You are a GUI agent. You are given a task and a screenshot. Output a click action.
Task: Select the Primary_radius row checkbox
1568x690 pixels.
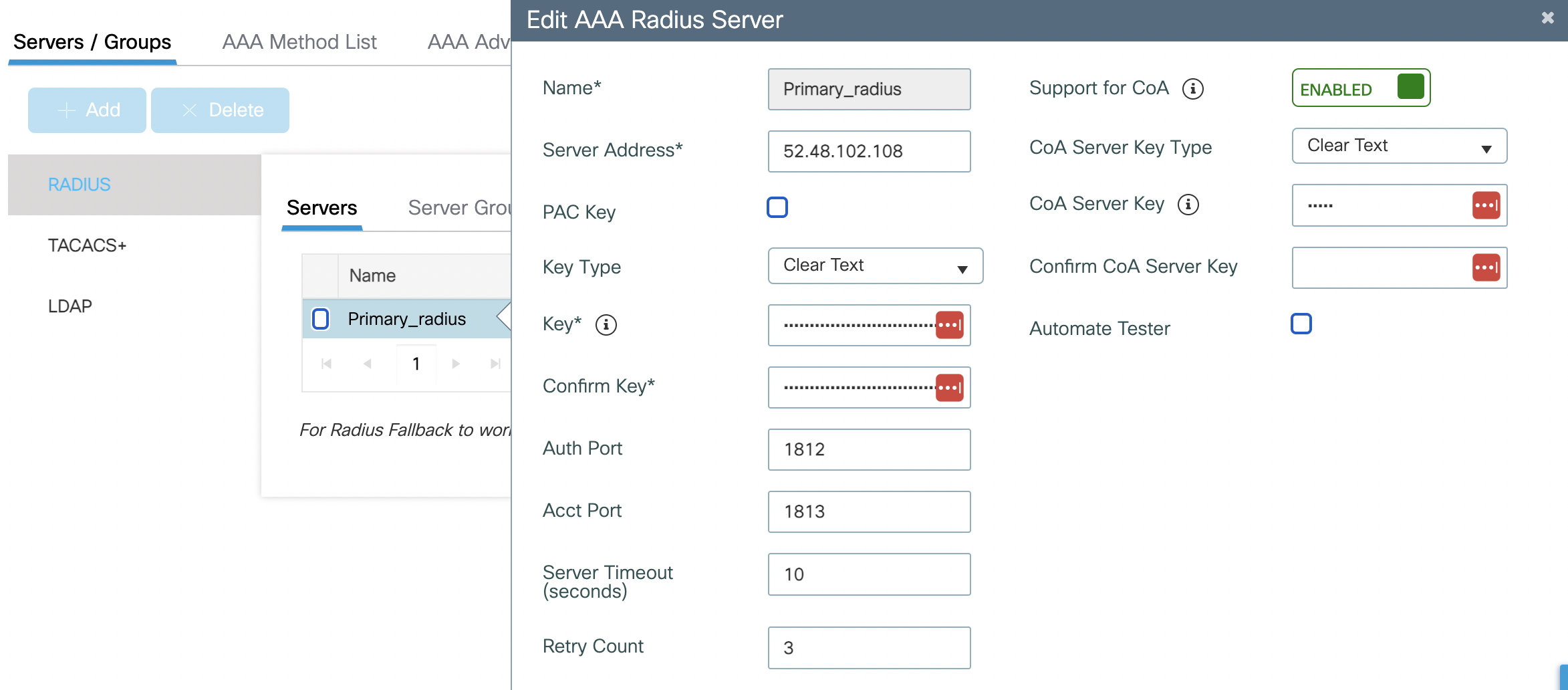[x=321, y=319]
